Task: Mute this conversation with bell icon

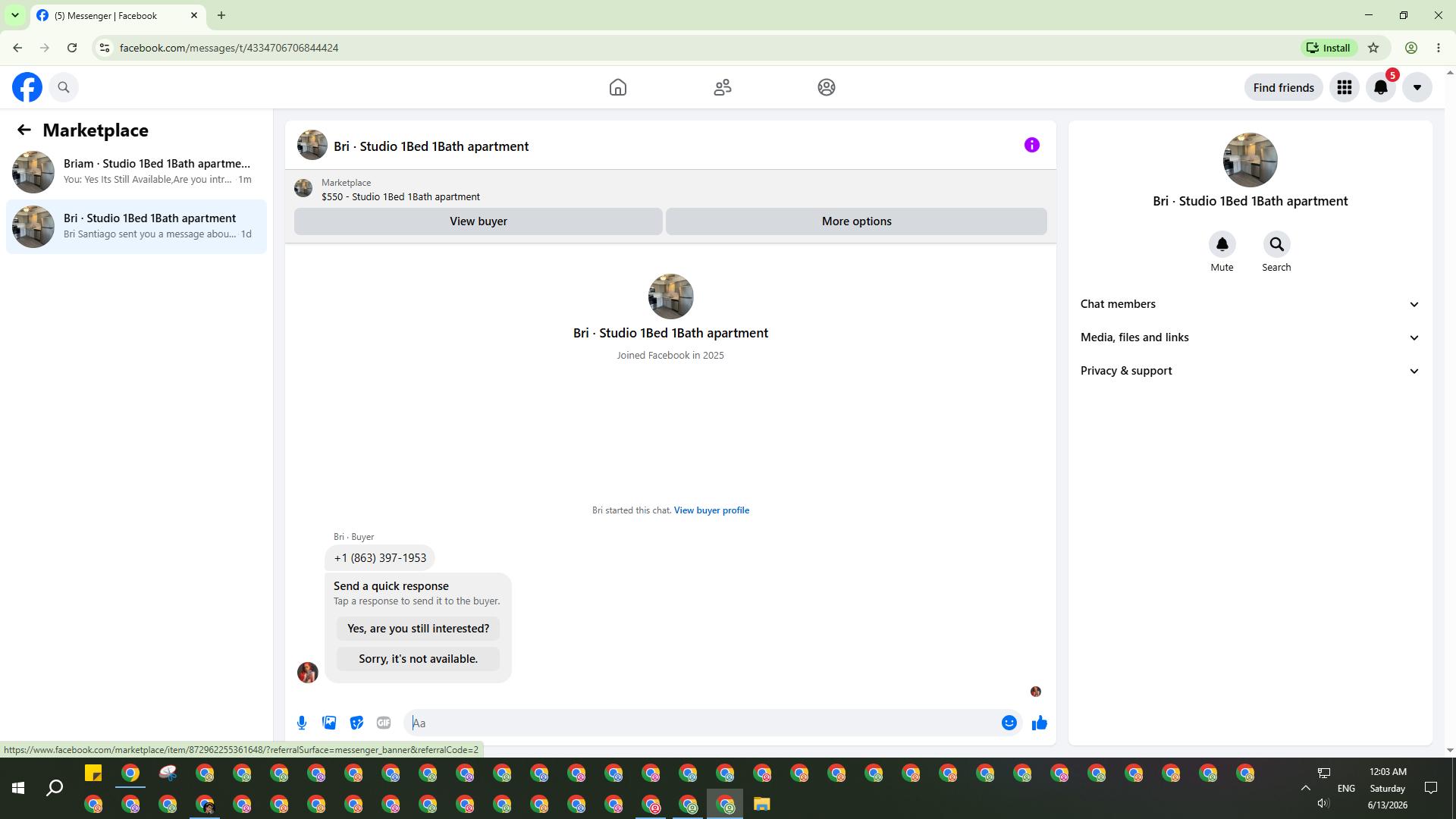Action: point(1222,244)
